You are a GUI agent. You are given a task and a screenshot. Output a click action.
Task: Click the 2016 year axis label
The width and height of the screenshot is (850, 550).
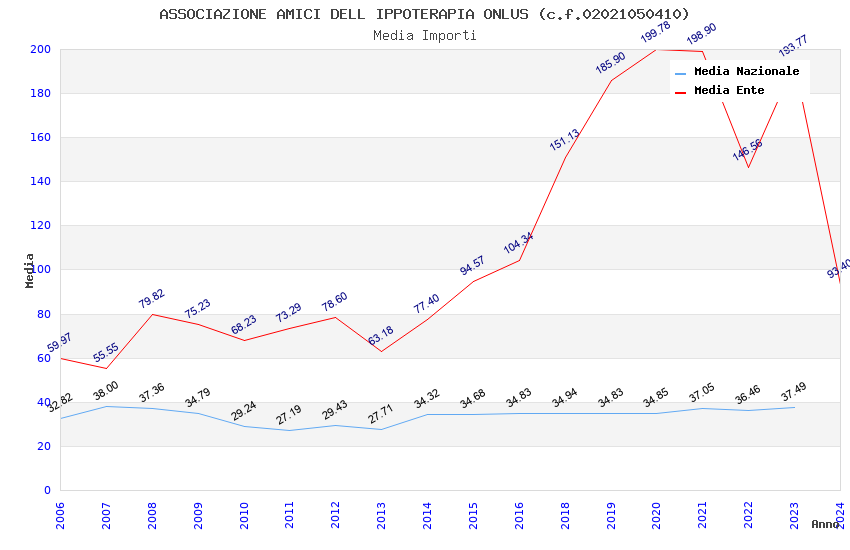519,515
